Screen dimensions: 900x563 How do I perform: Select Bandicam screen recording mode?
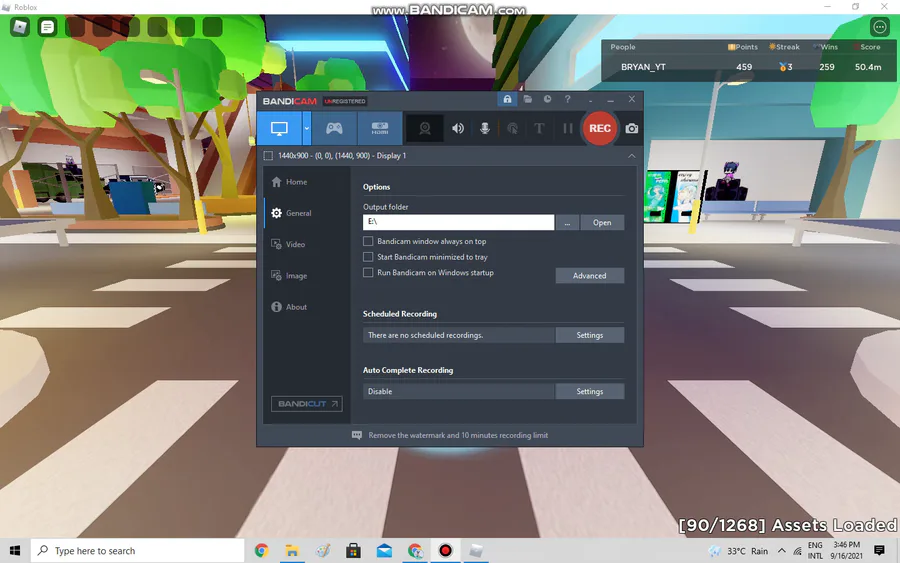pos(279,129)
